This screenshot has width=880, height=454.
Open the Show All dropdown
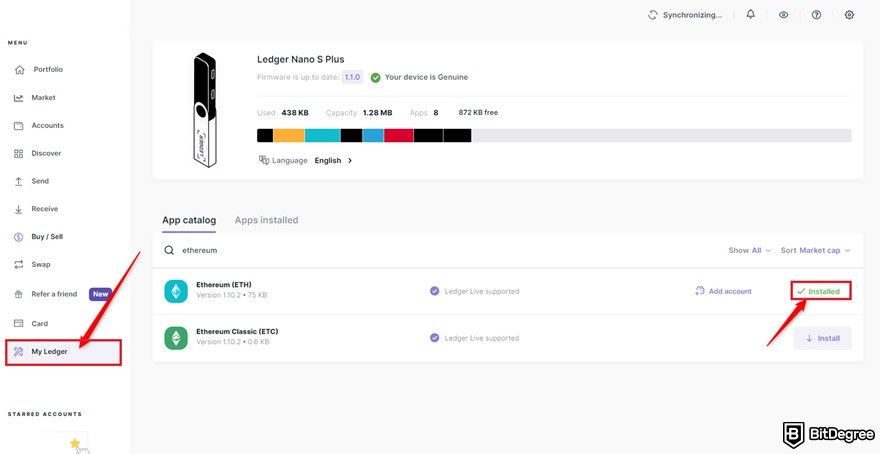click(750, 250)
